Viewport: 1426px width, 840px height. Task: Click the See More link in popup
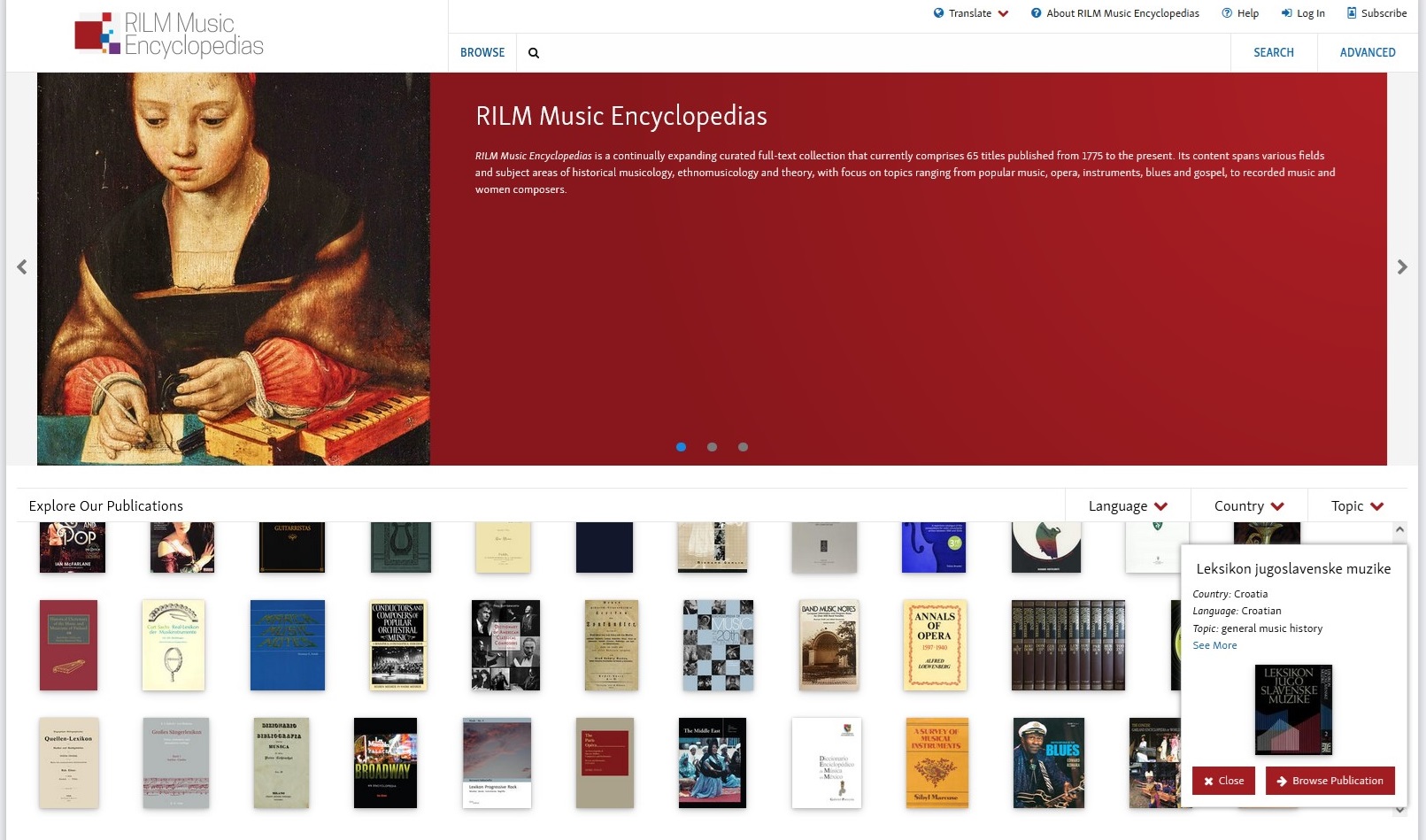coord(1214,645)
